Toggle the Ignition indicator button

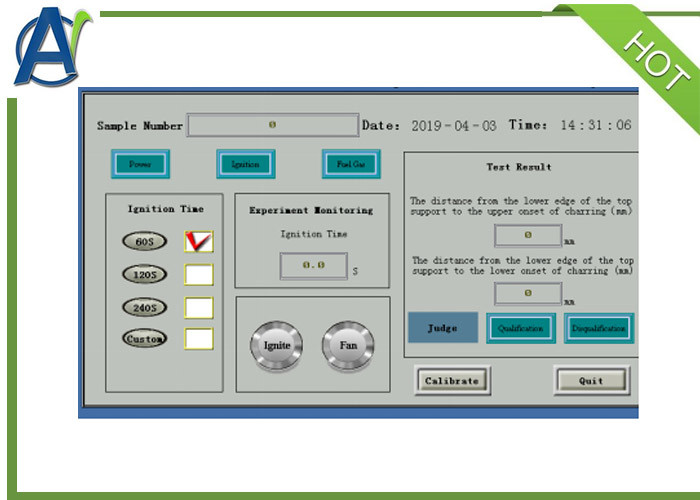(245, 164)
